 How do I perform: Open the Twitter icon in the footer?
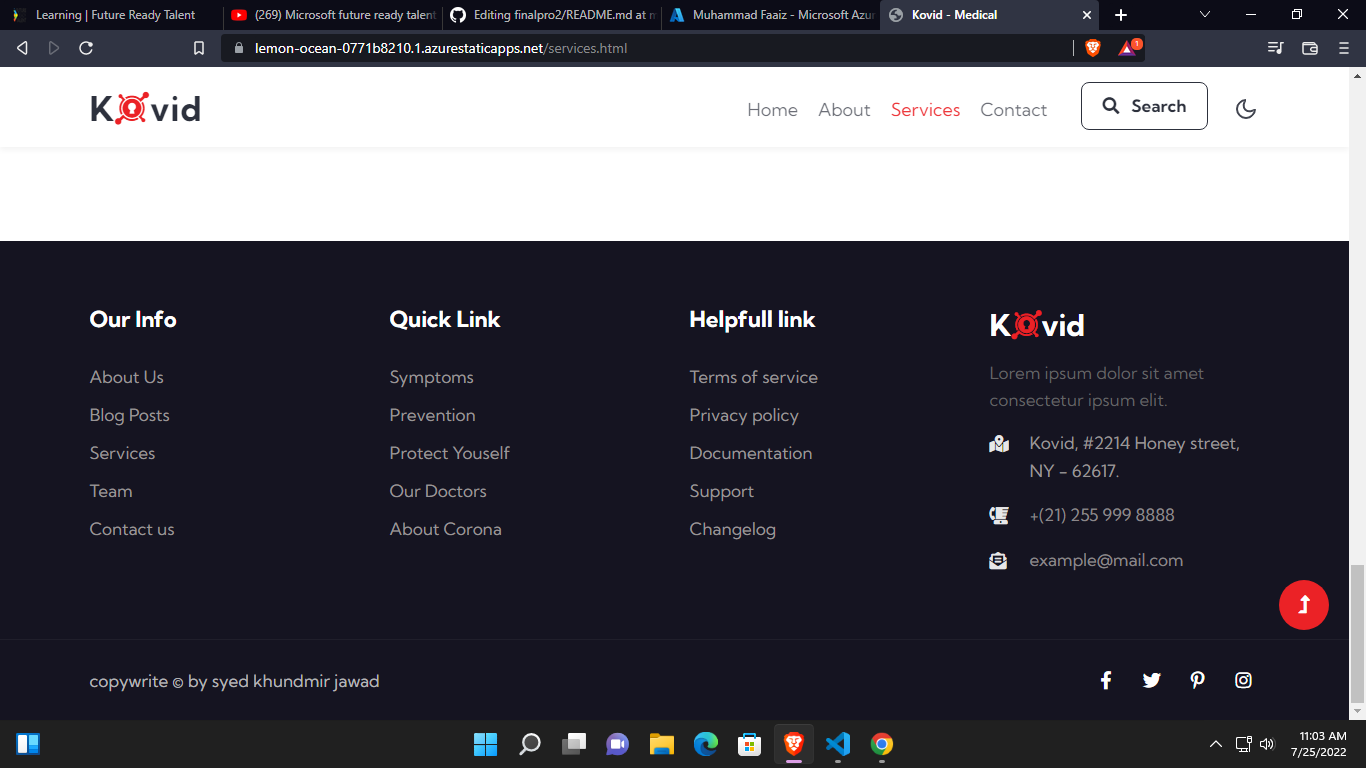tap(1151, 680)
